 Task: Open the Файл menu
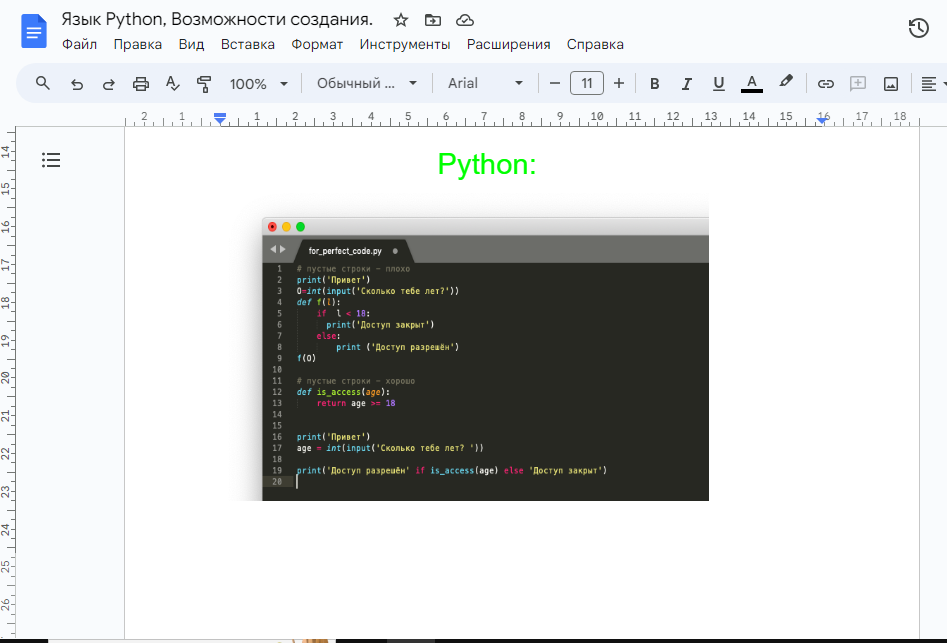tap(79, 45)
